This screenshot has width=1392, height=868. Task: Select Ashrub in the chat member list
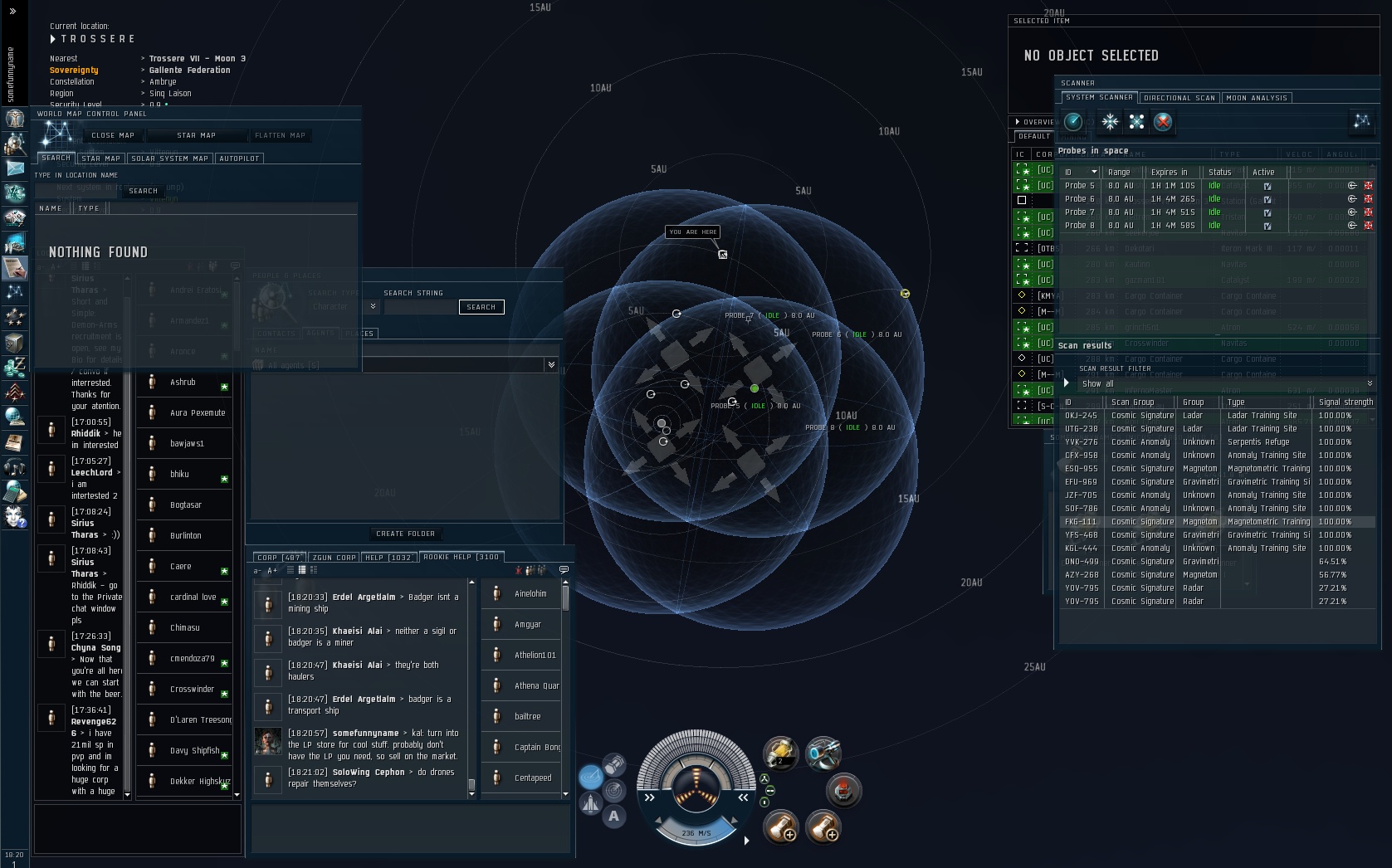pyautogui.click(x=184, y=383)
